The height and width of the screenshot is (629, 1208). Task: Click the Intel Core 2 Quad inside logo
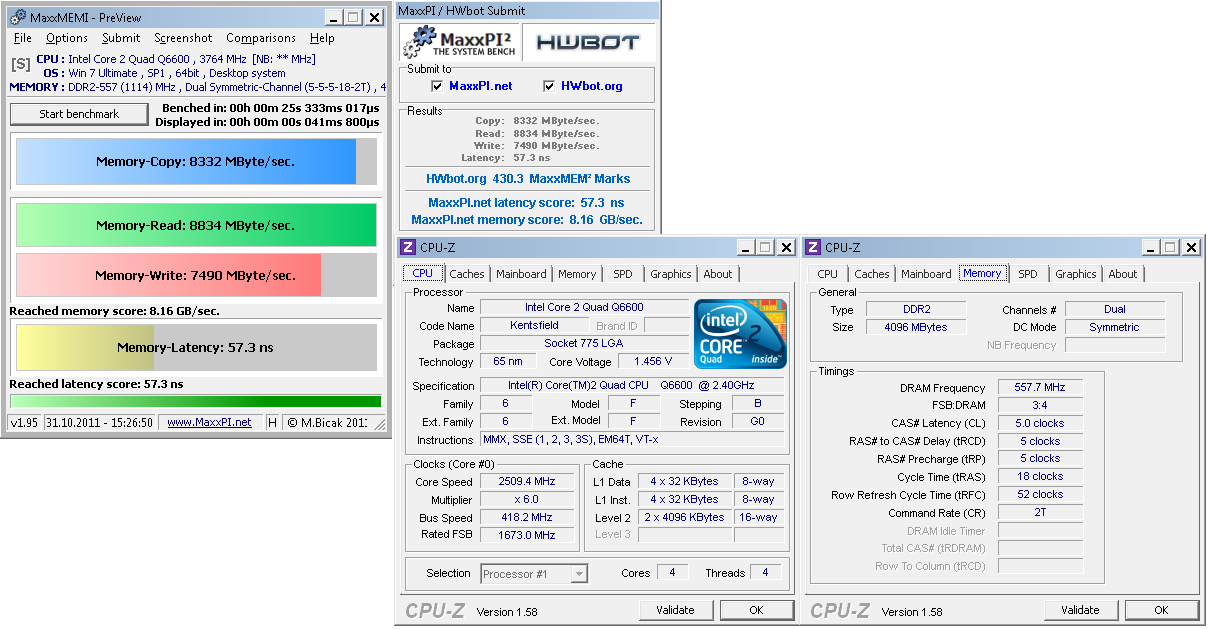[740, 334]
